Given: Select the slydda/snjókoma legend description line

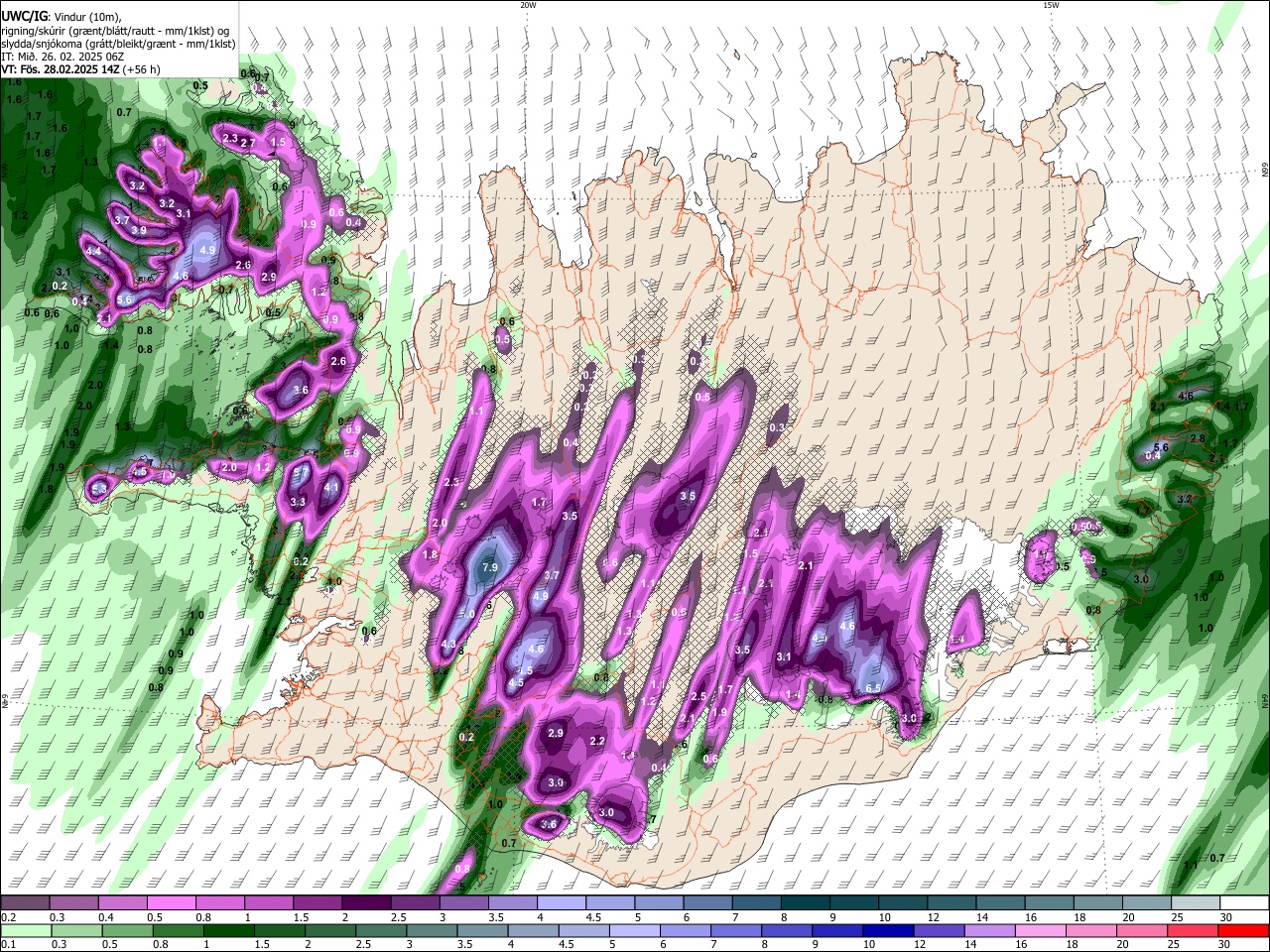Looking at the screenshot, I should 118,44.
